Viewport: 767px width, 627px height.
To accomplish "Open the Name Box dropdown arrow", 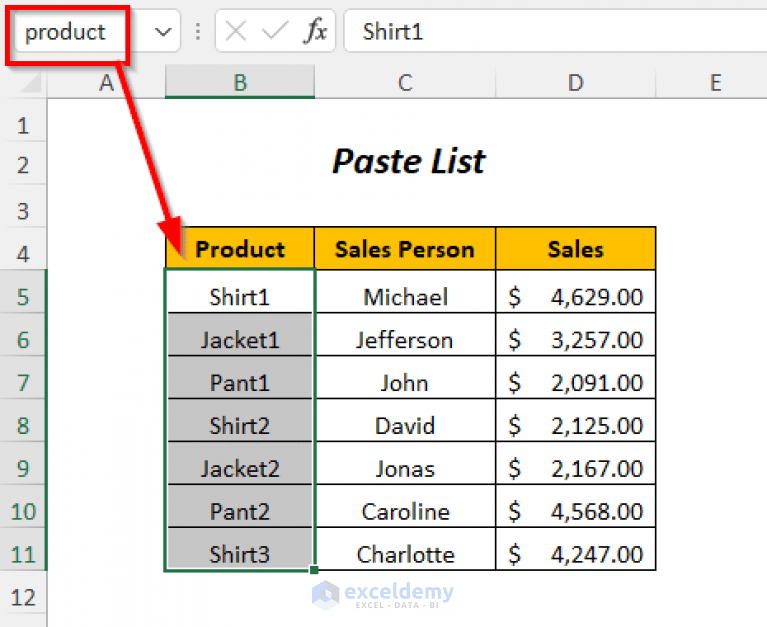I will click(x=164, y=32).
